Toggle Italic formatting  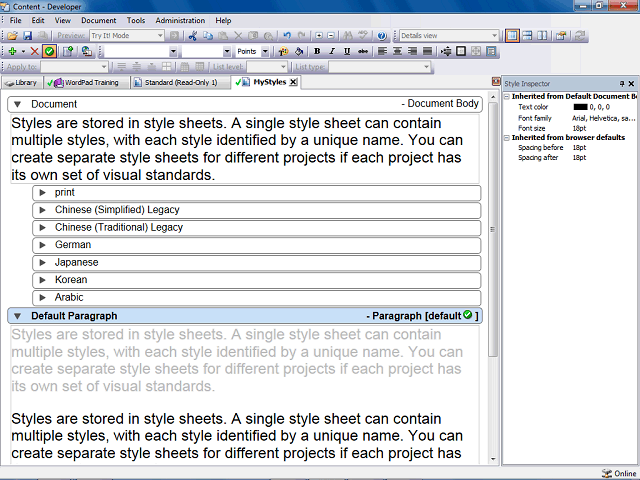tap(332, 51)
